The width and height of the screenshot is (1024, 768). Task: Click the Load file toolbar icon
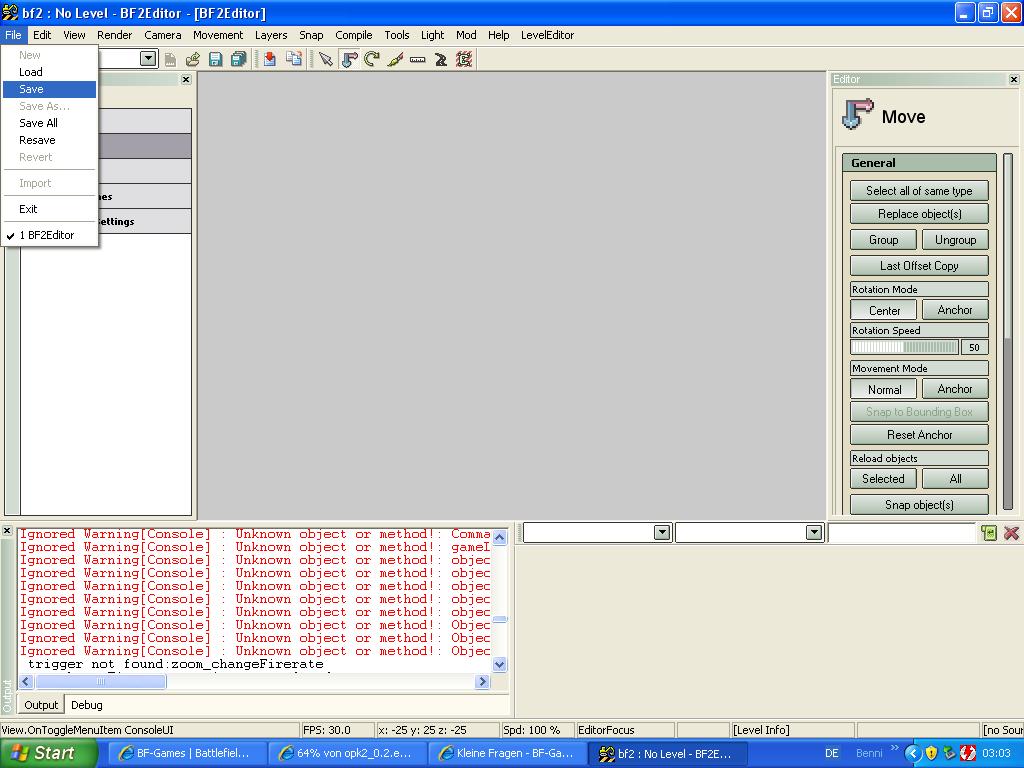(x=193, y=59)
